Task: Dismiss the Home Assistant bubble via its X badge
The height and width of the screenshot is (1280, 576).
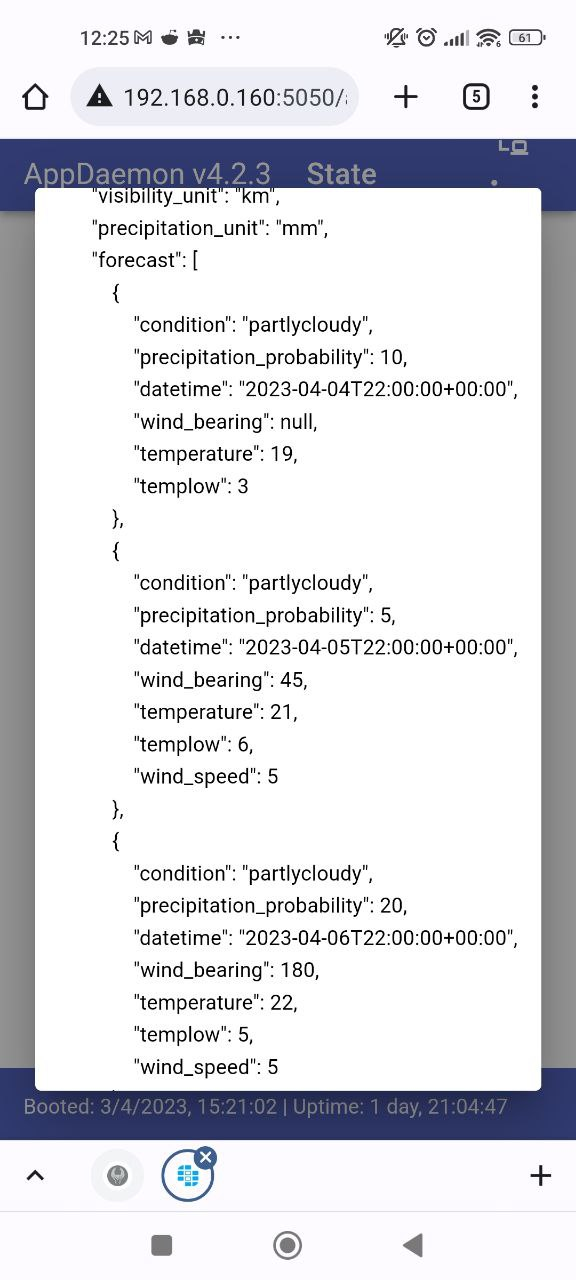Action: [x=205, y=1156]
